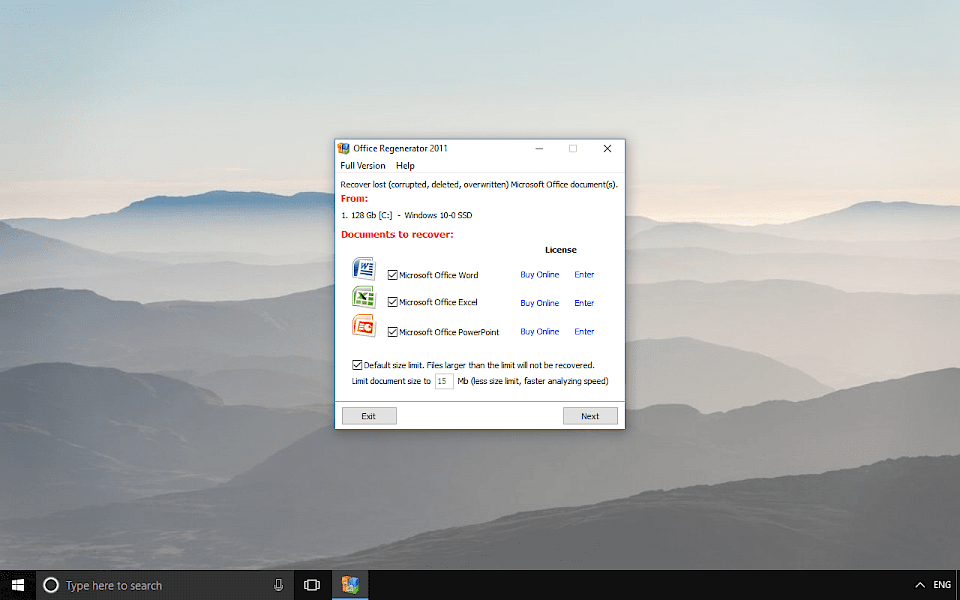Screen dimensions: 960x600
Task: Click Buy Online for Word
Action: [x=539, y=274]
